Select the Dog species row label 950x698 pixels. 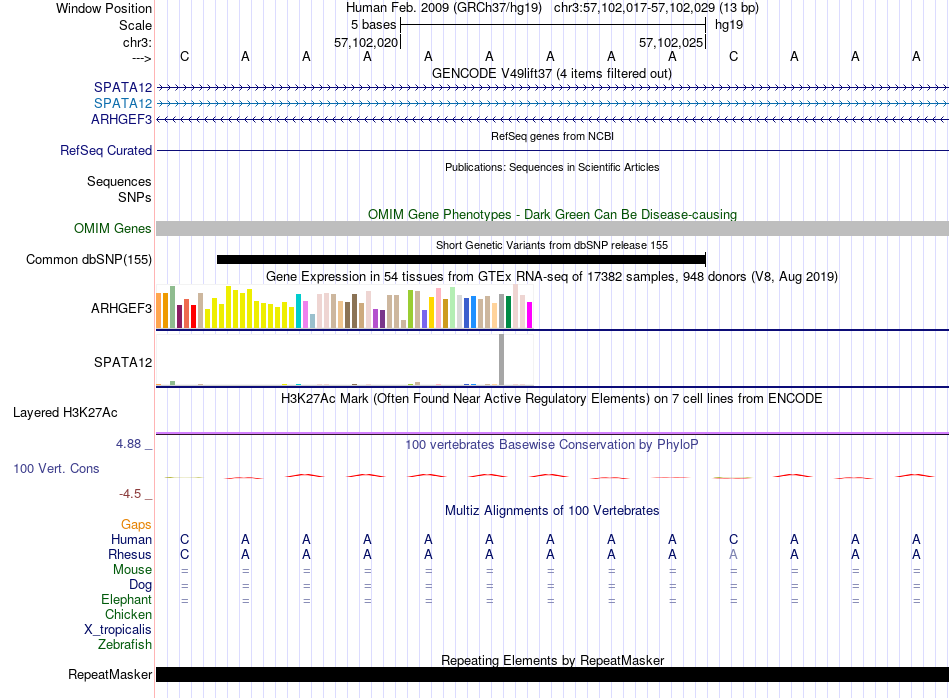pyautogui.click(x=140, y=585)
